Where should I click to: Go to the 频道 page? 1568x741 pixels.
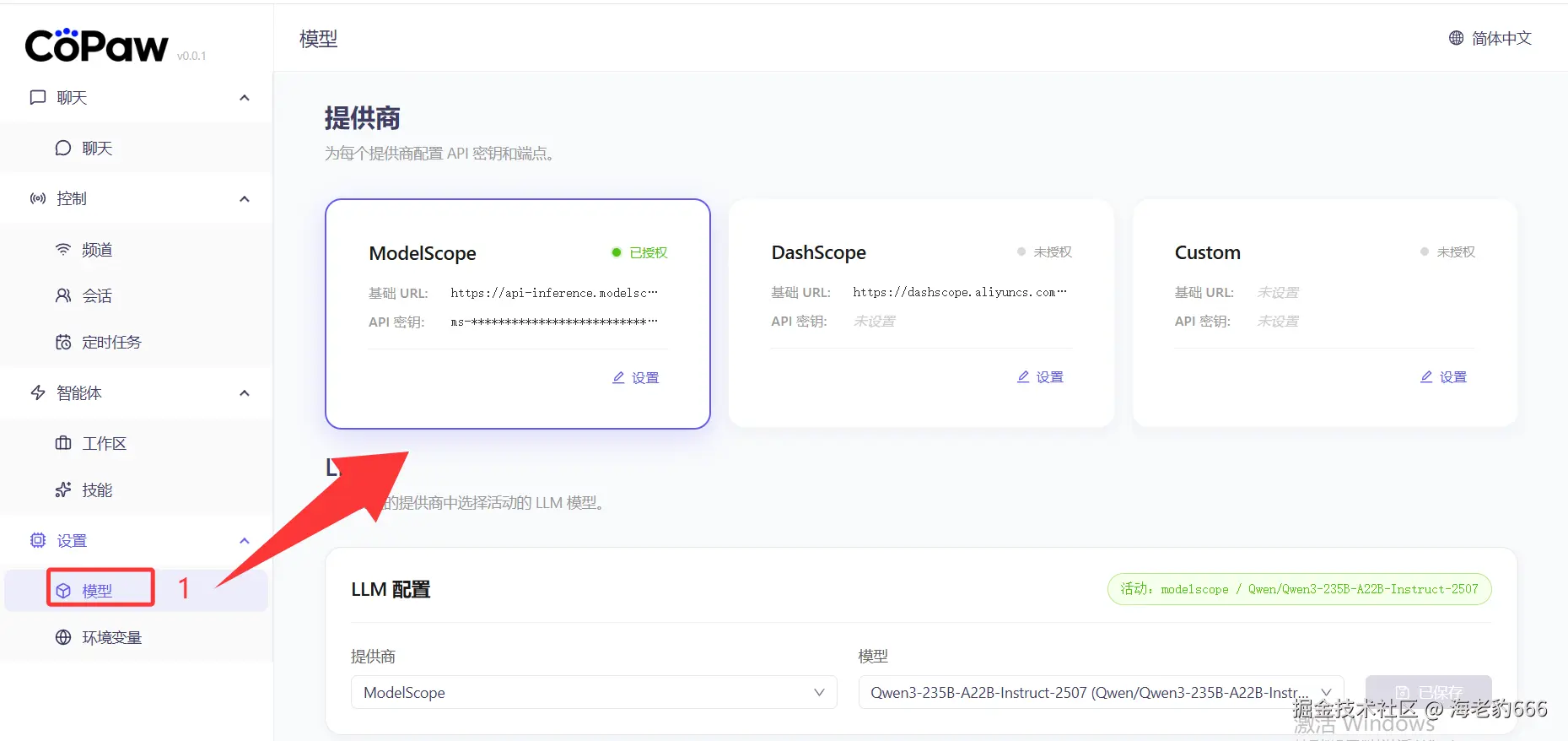tap(137, 250)
